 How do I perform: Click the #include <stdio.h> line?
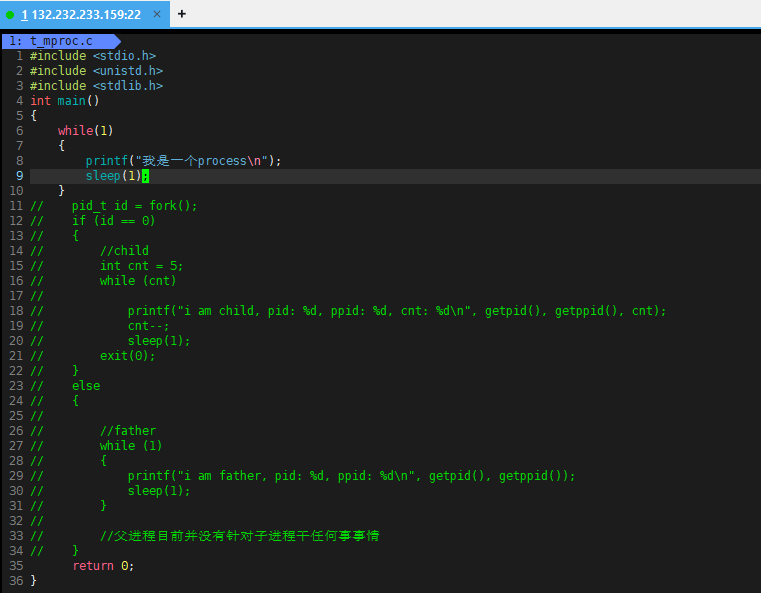93,56
